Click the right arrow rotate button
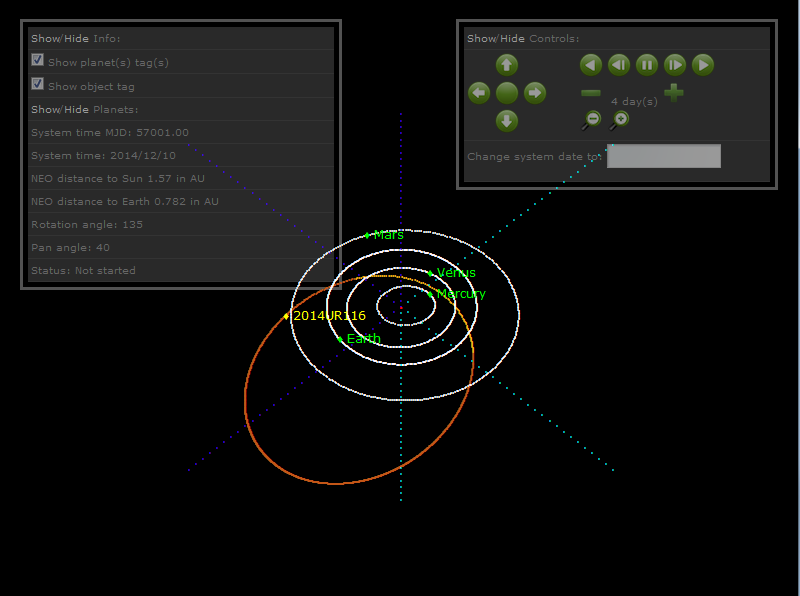Image resolution: width=800 pixels, height=596 pixels. tap(535, 93)
